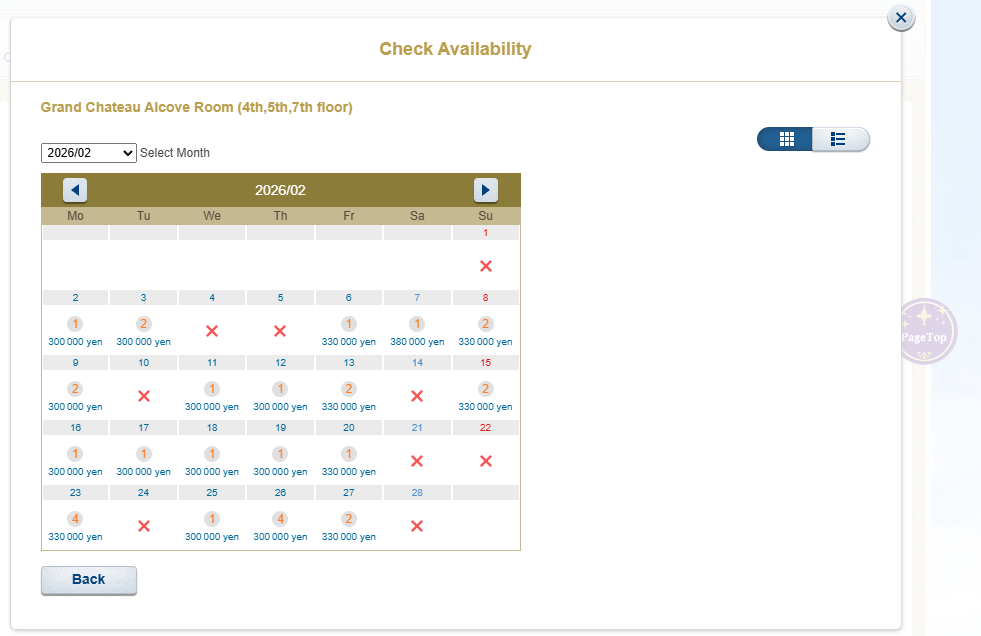Advance to next month arrow
Image resolution: width=981 pixels, height=636 pixels.
485,190
